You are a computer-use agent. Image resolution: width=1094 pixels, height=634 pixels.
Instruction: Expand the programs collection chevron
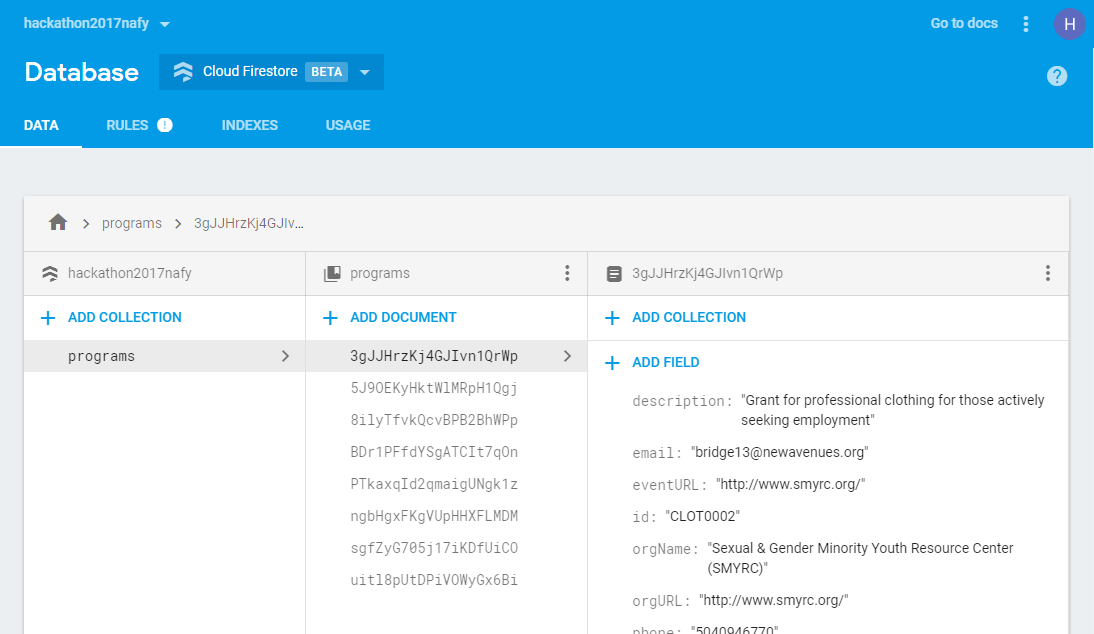coord(285,356)
